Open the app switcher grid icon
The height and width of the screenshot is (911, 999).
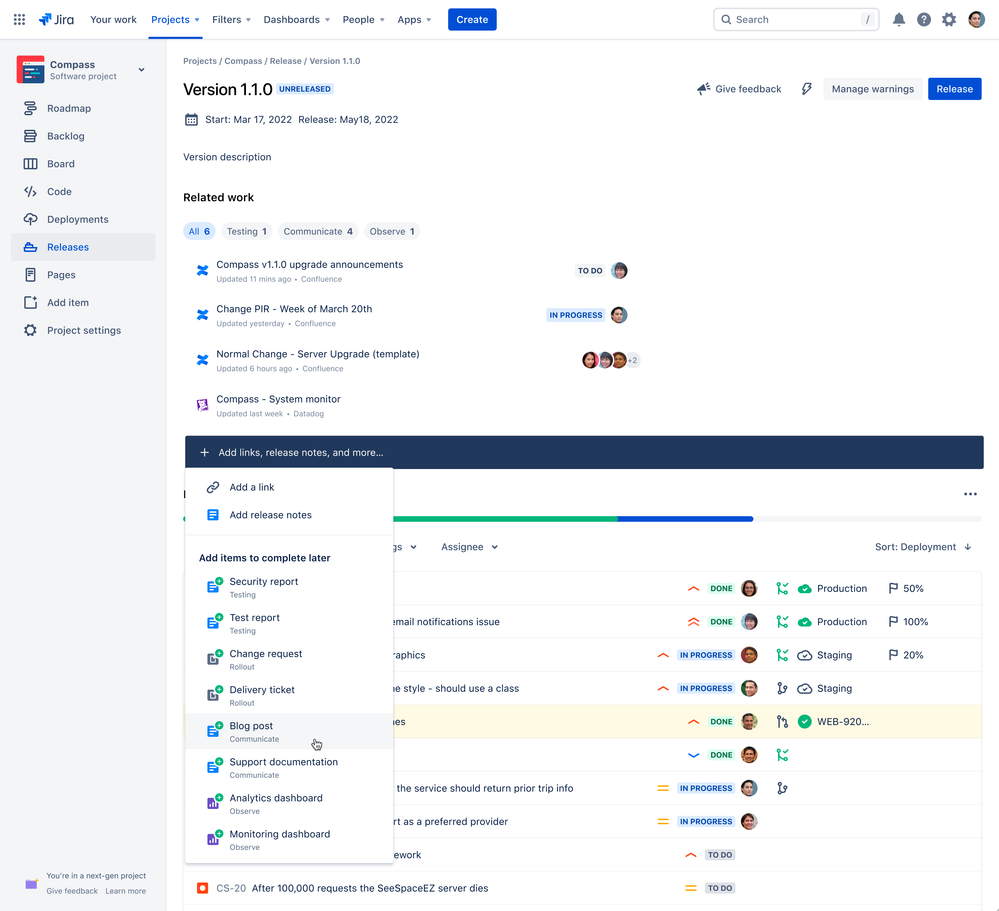point(19,19)
